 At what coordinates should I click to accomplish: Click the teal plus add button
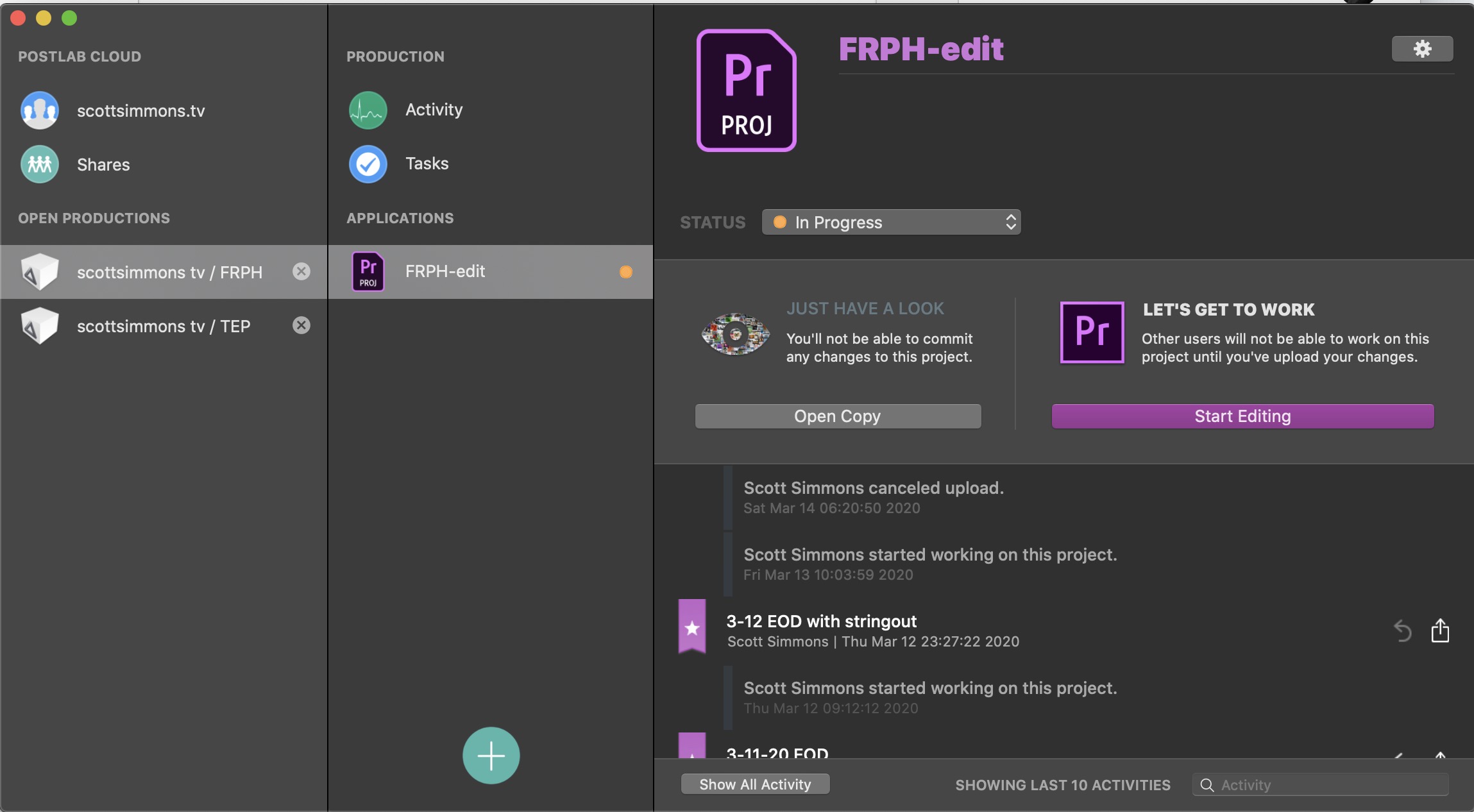(x=491, y=756)
